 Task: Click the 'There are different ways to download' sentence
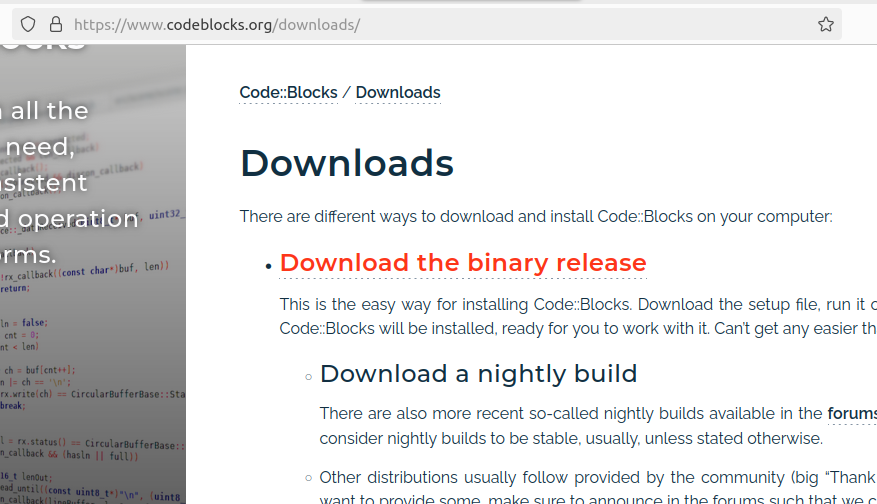click(x=536, y=216)
